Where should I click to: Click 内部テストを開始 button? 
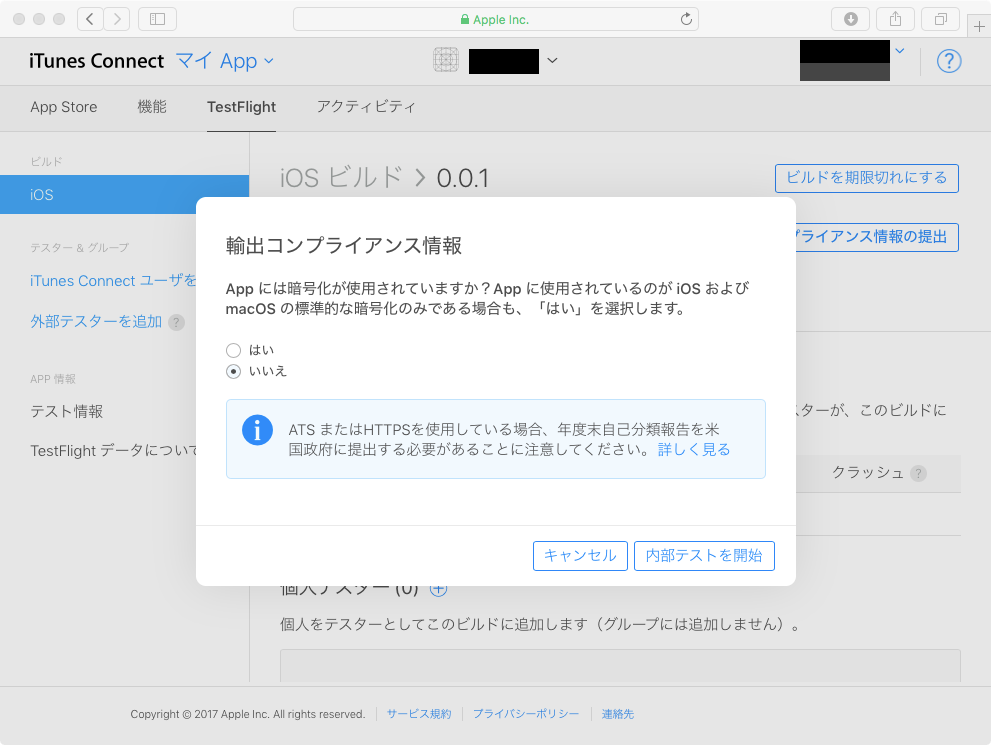[704, 555]
